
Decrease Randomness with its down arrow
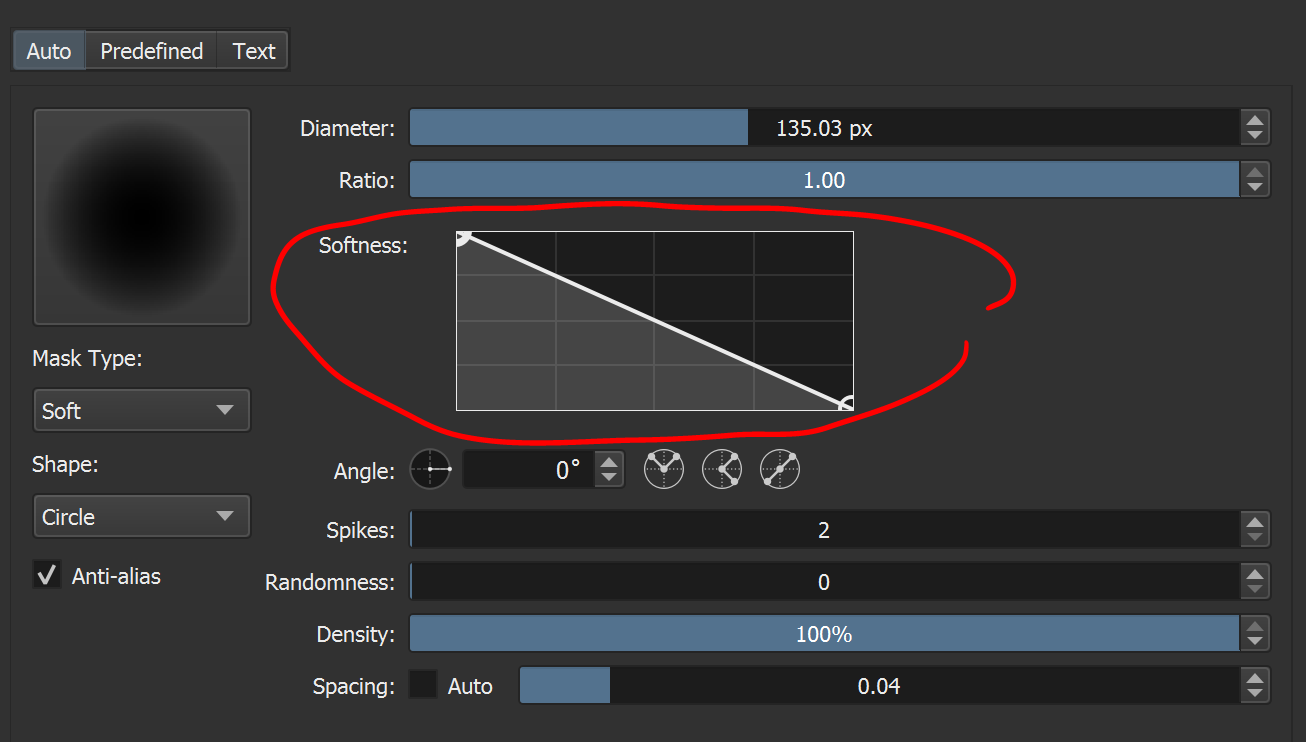click(1255, 591)
